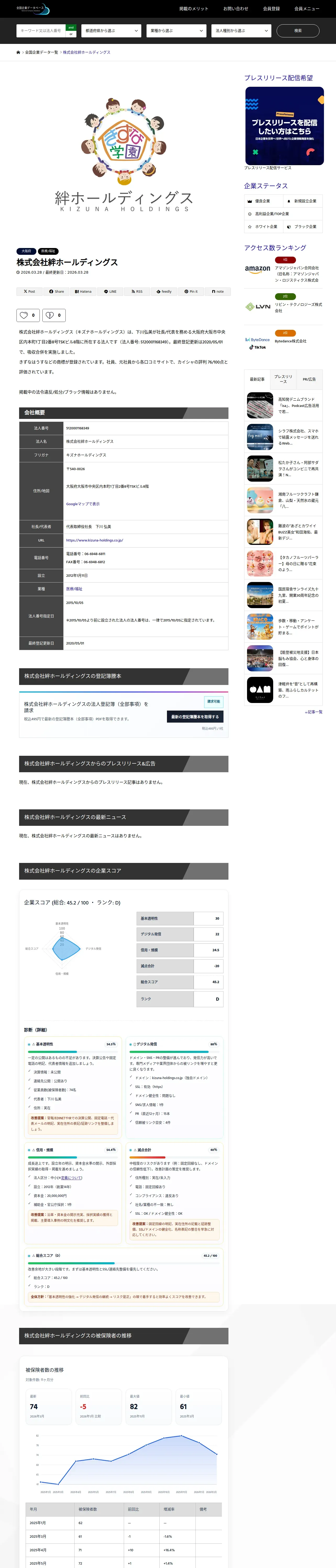Subscribe using the RSS button

coord(137,292)
